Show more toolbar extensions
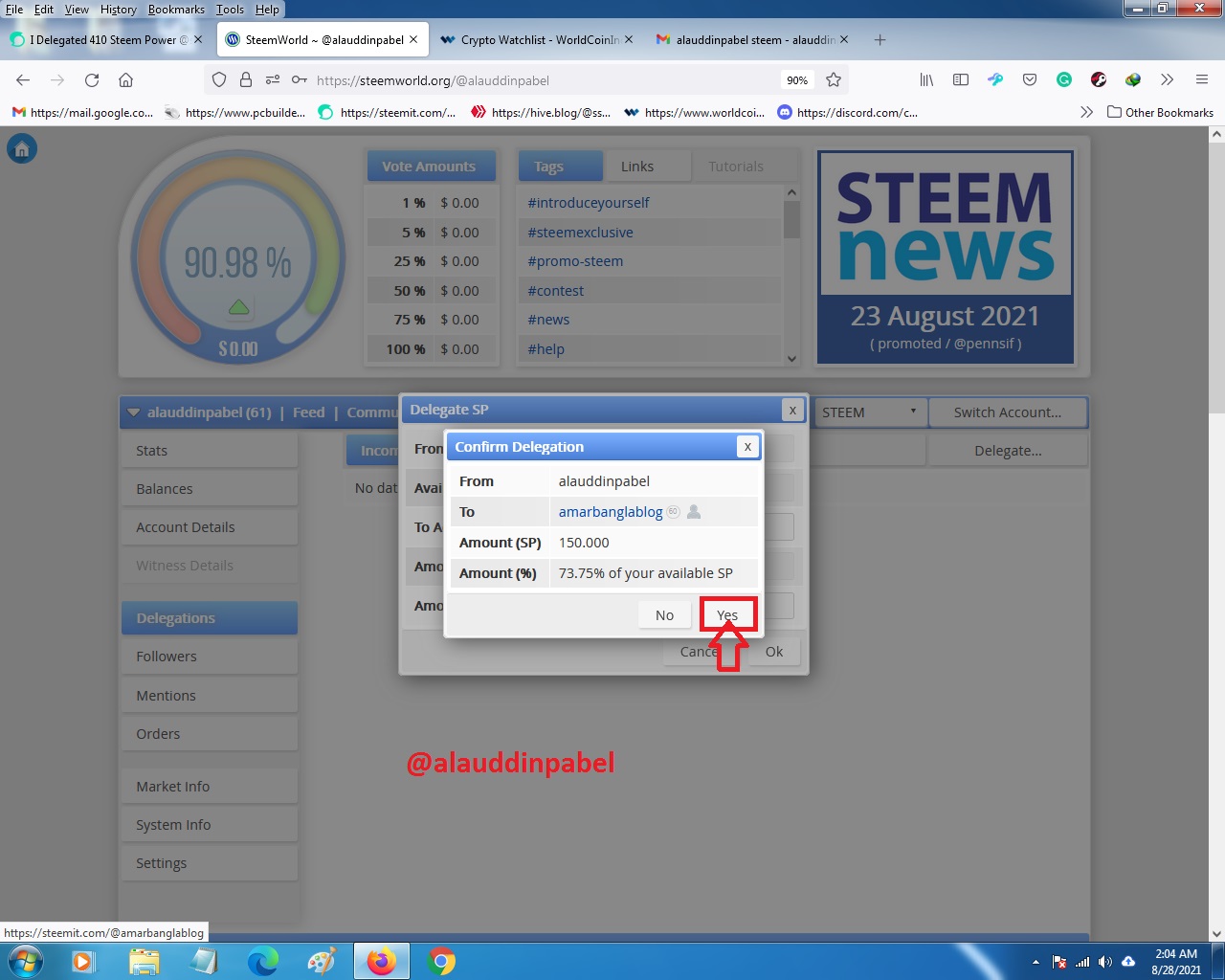This screenshot has width=1225, height=980. (x=1167, y=80)
